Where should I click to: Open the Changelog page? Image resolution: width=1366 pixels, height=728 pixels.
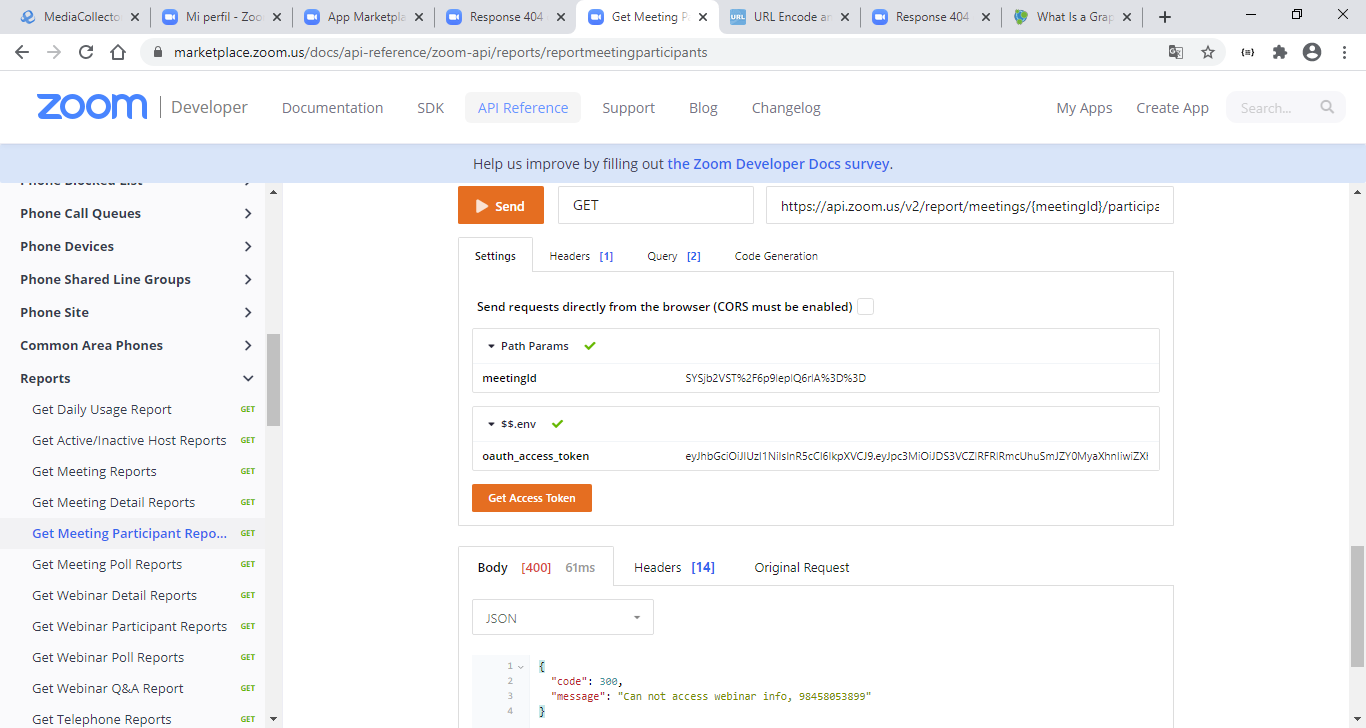(786, 108)
